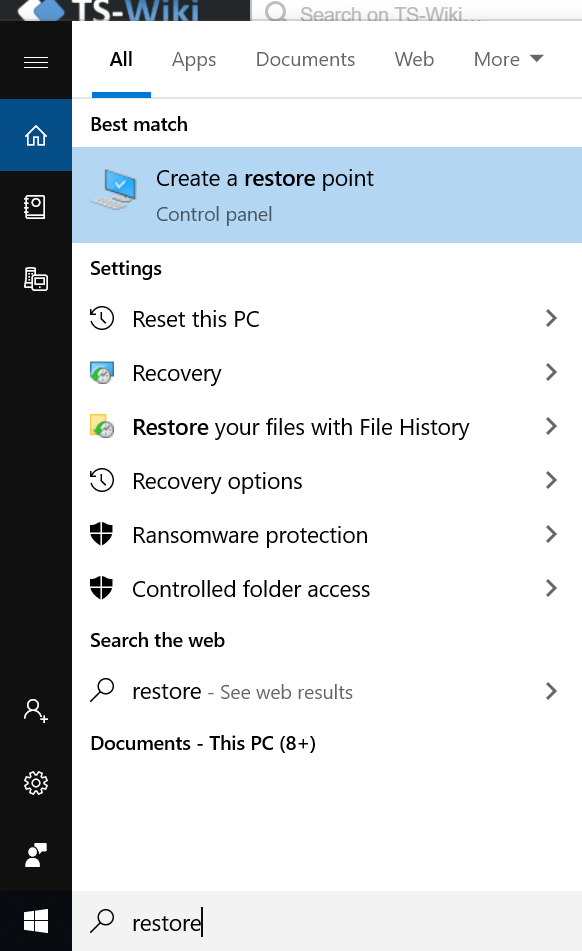This screenshot has height=951, width=582.
Task: Expand the More dropdown filter
Action: click(x=509, y=59)
